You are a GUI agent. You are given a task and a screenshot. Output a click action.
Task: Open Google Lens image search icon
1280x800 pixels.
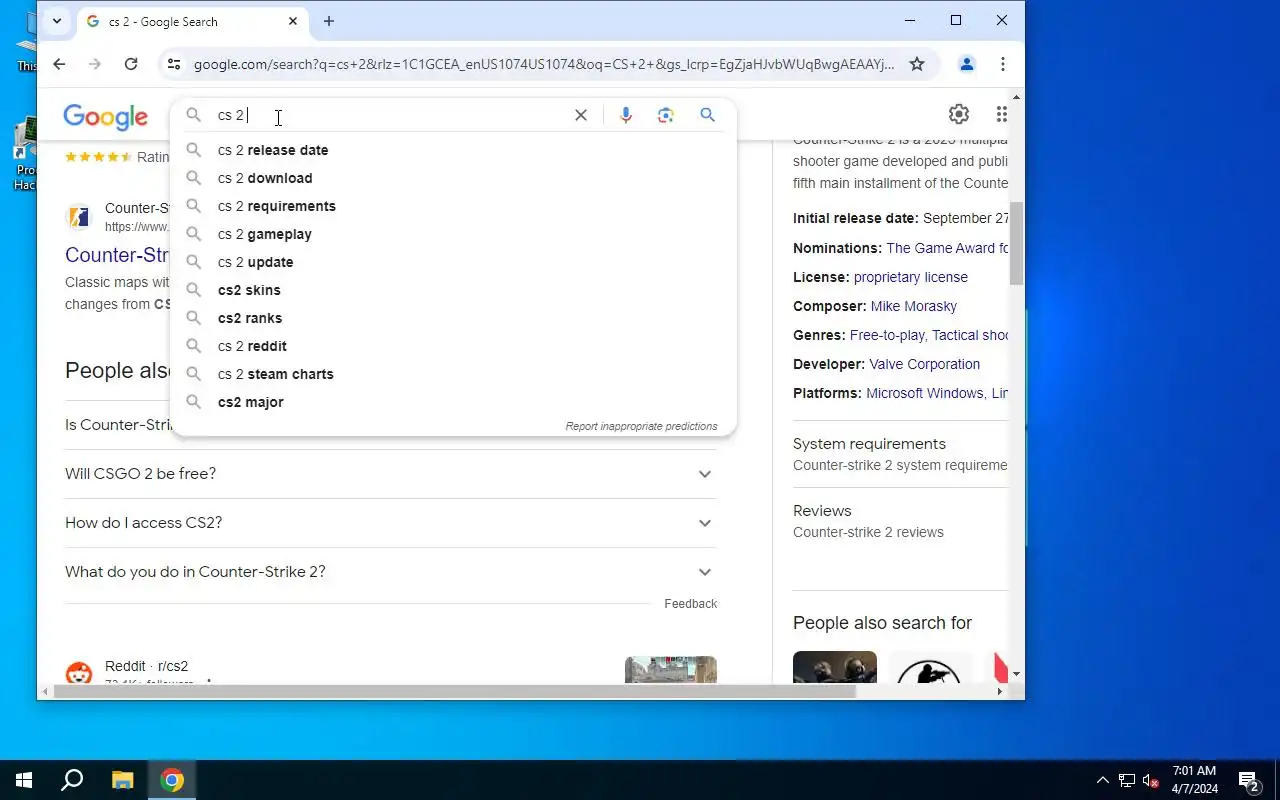(666, 115)
